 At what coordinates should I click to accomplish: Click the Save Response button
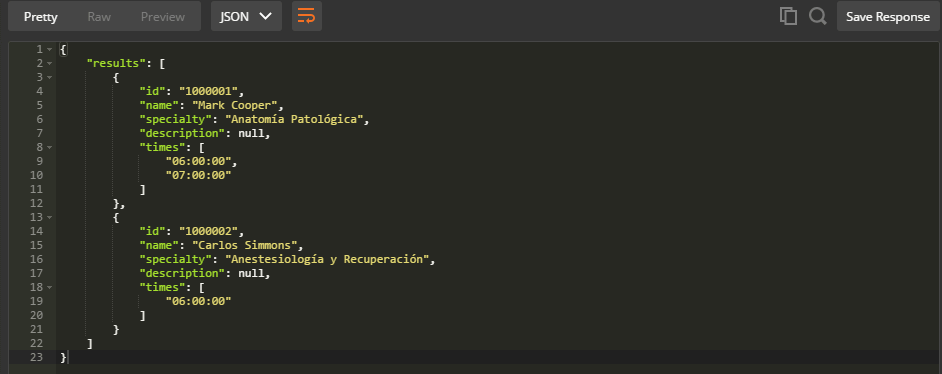tap(888, 16)
